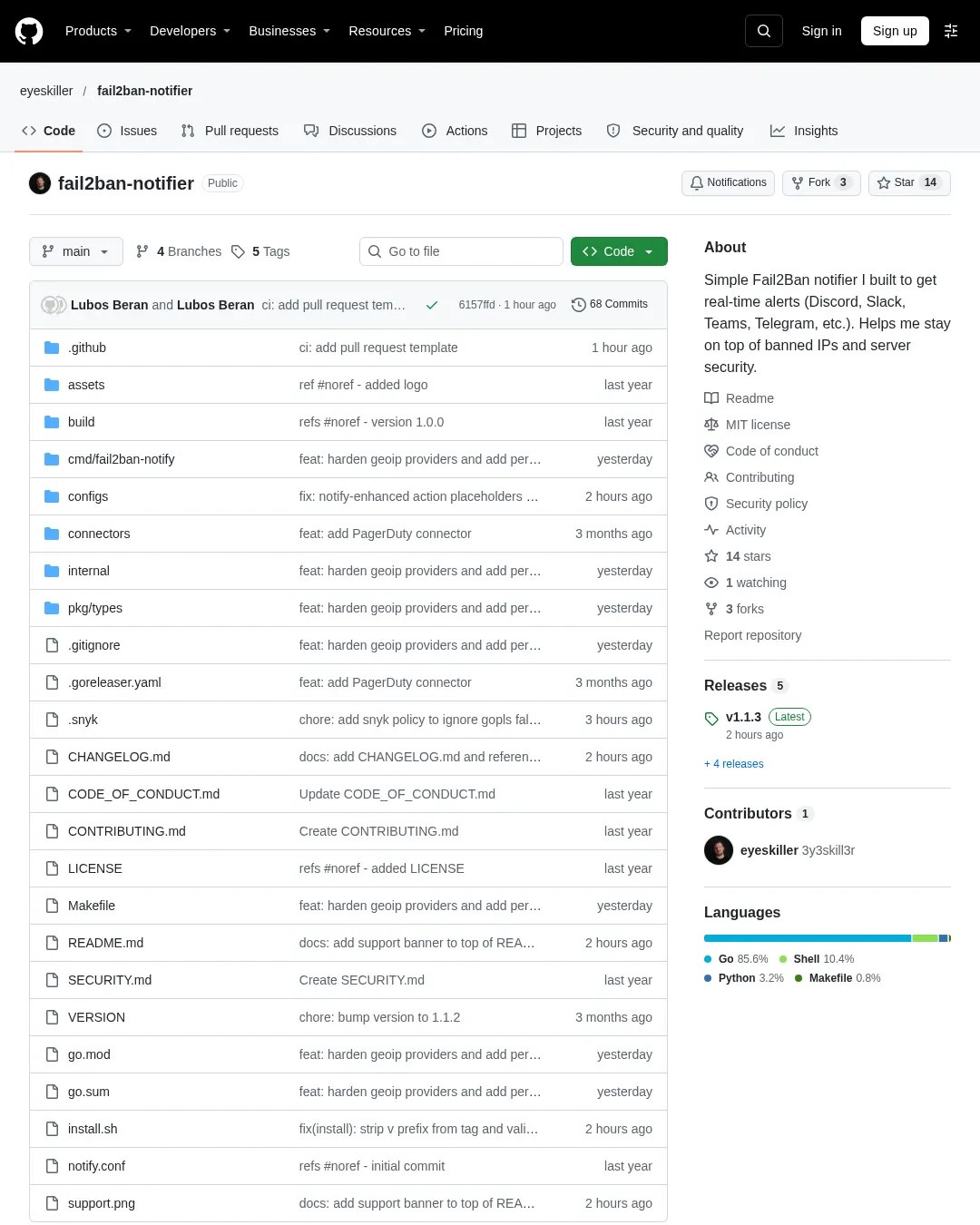Open the Discussions tab
The width and height of the screenshot is (980, 1225).
[350, 131]
